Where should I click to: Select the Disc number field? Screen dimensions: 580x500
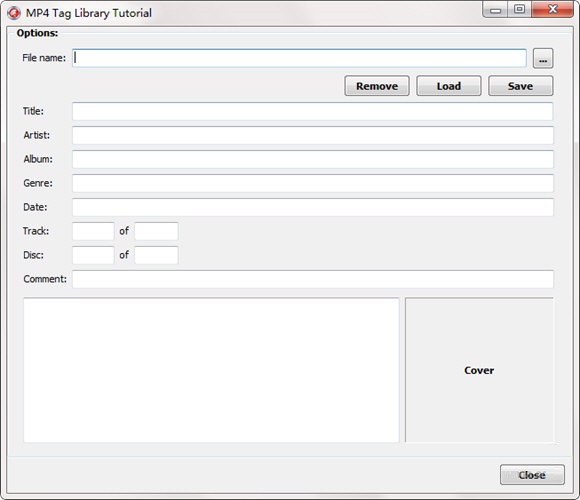[93, 255]
